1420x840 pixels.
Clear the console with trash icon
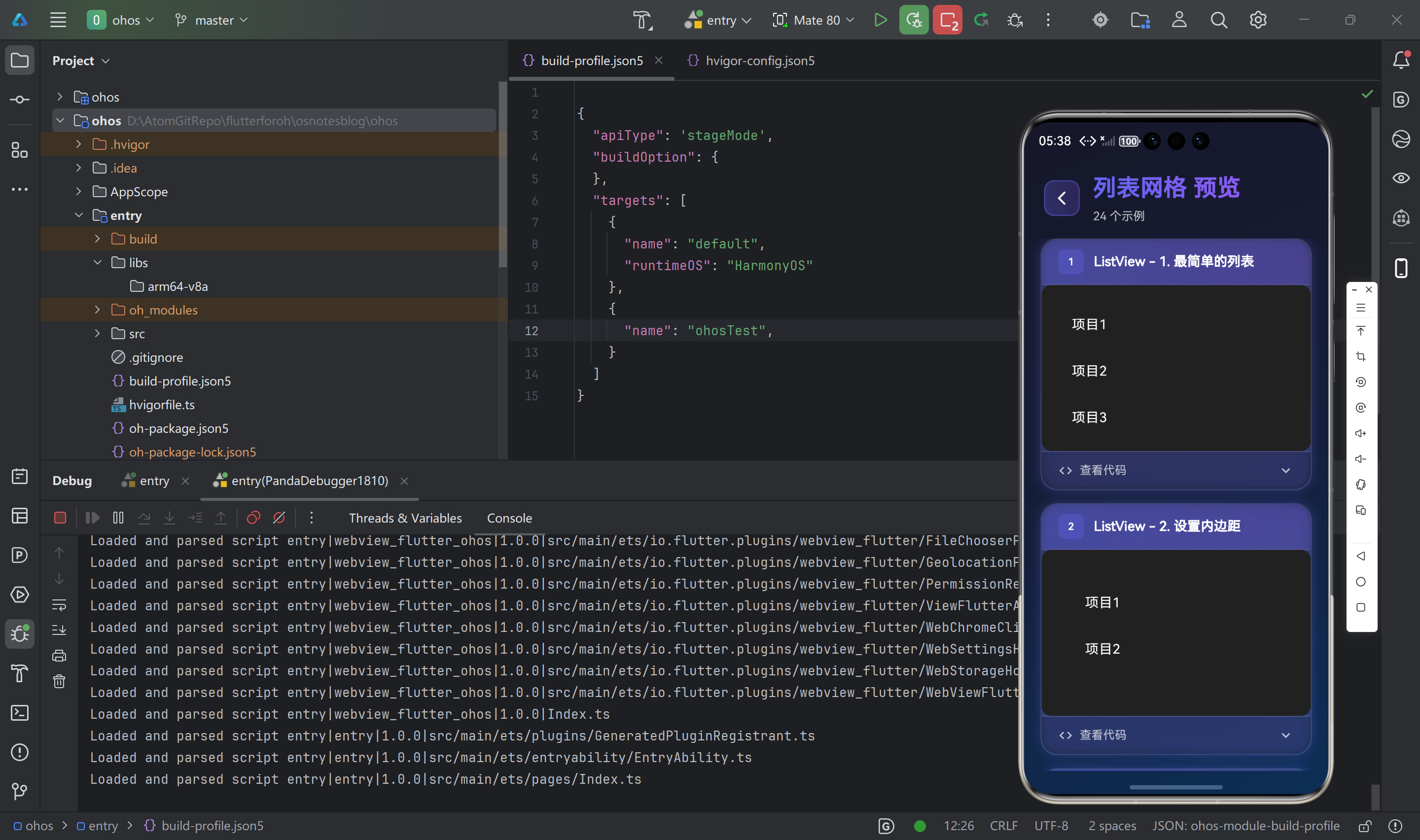[x=60, y=681]
